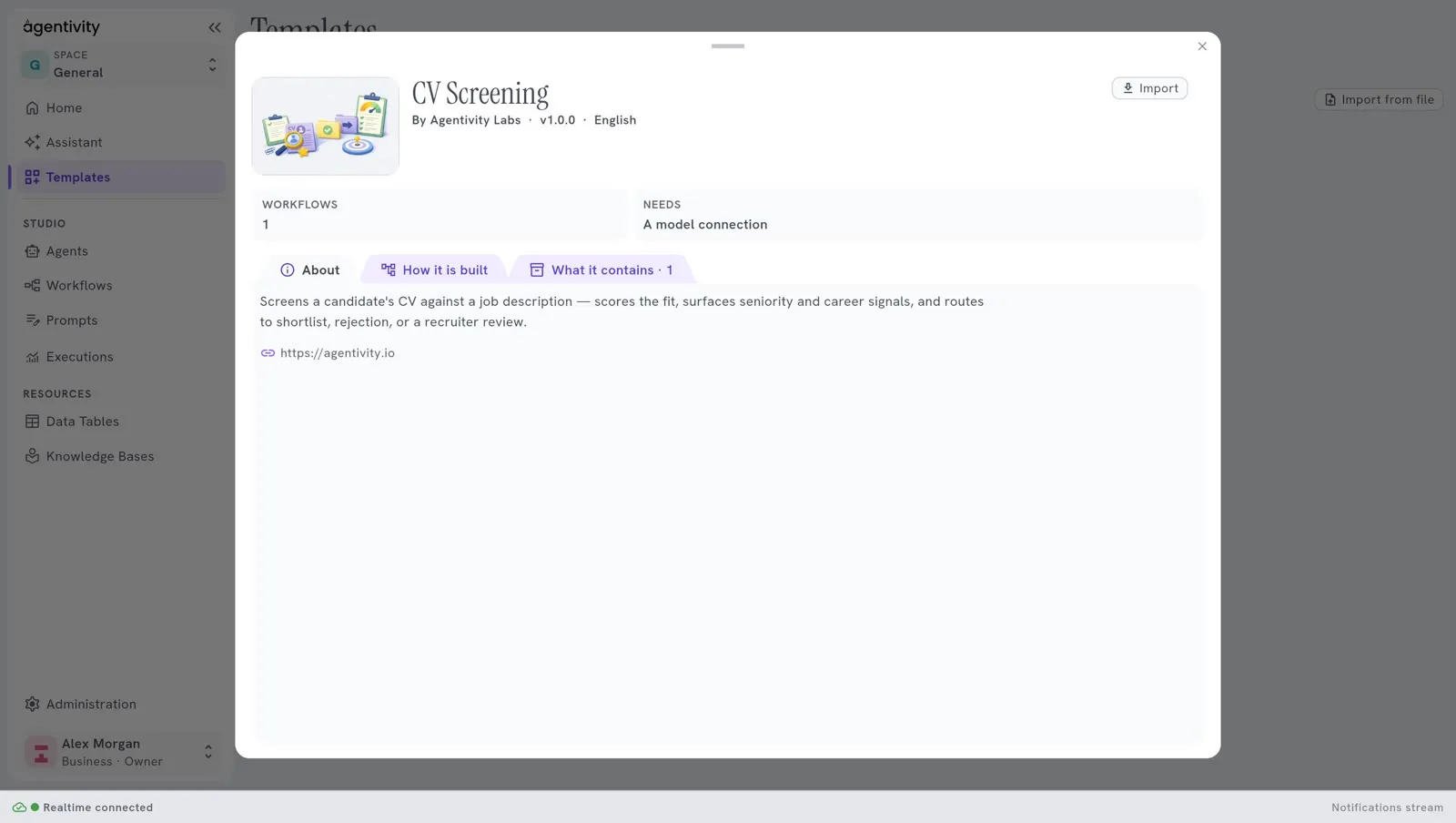Click the Notifications stream label

point(1387,808)
